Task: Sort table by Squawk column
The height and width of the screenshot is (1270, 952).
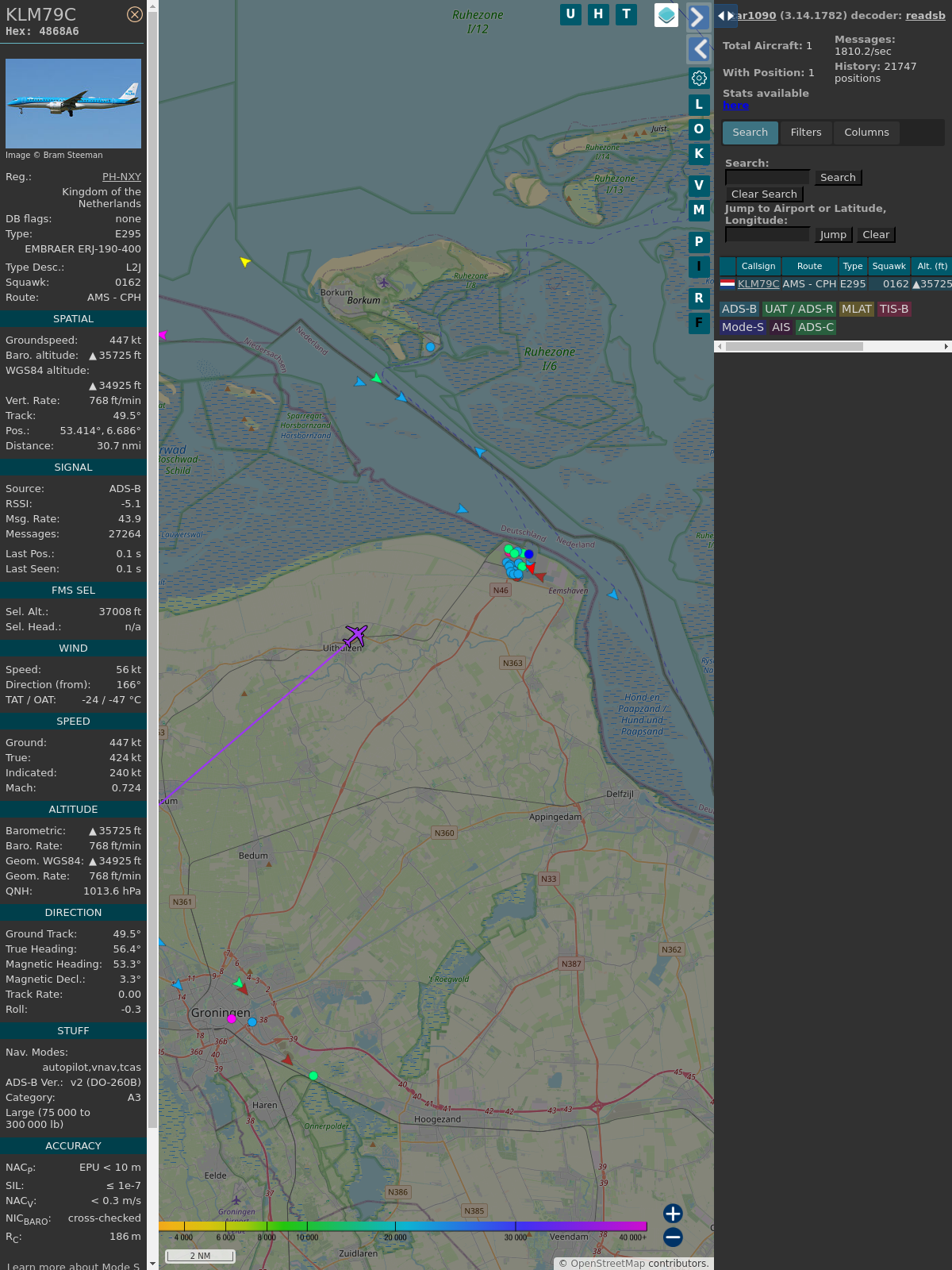Action: (889, 267)
